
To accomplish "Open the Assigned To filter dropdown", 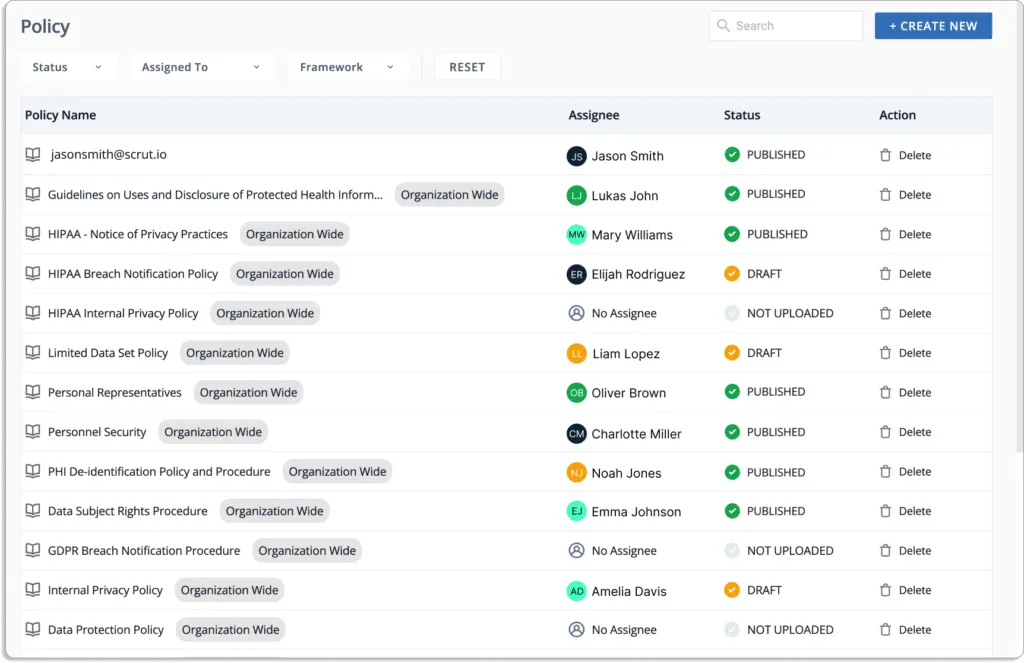I will click(x=201, y=67).
